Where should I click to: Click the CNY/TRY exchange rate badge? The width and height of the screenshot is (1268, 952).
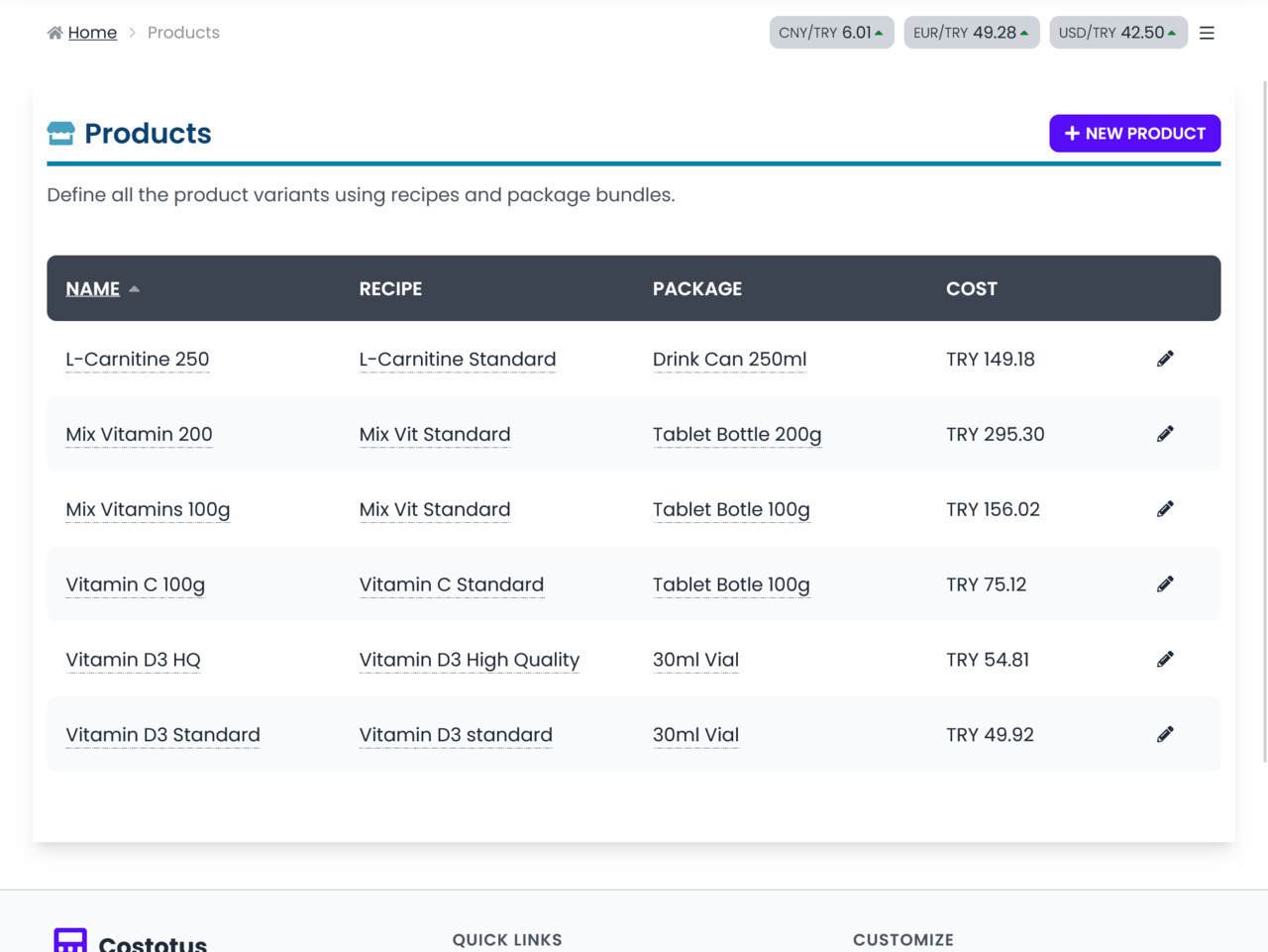tap(831, 33)
